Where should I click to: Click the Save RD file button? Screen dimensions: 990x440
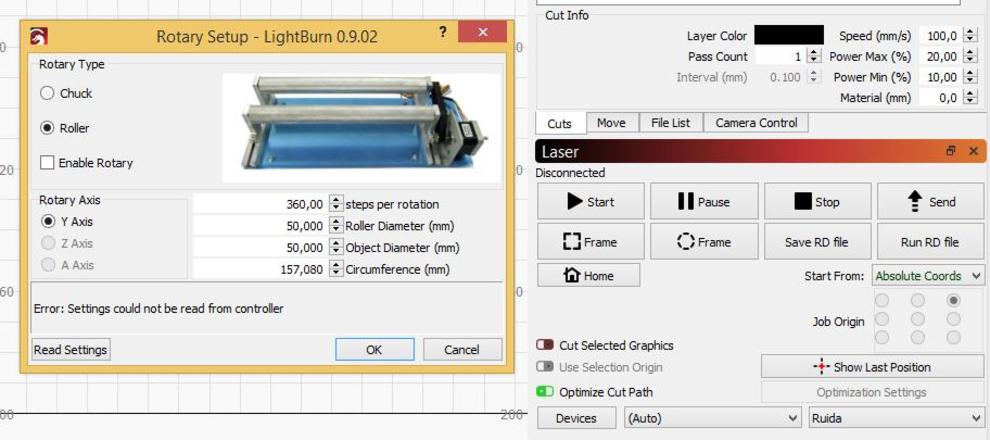818,242
